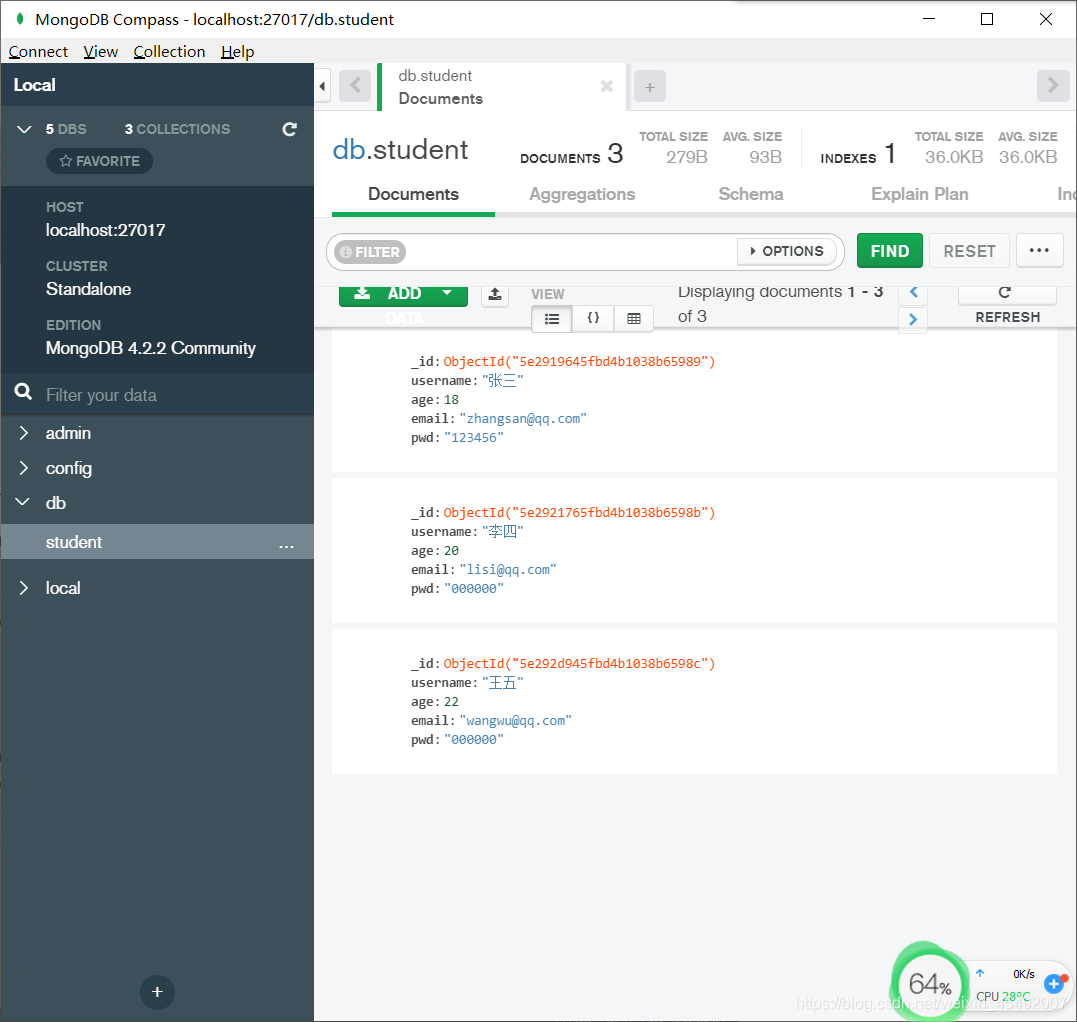Switch to table view
The width and height of the screenshot is (1077, 1022).
(633, 319)
